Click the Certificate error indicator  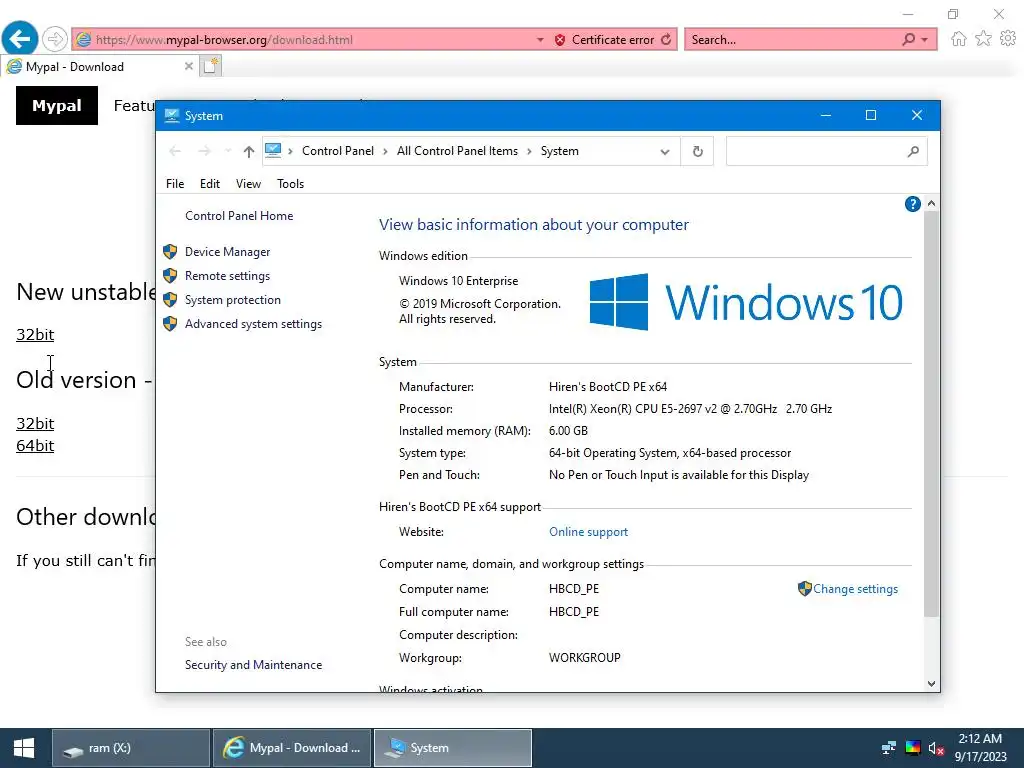pyautogui.click(x=604, y=40)
